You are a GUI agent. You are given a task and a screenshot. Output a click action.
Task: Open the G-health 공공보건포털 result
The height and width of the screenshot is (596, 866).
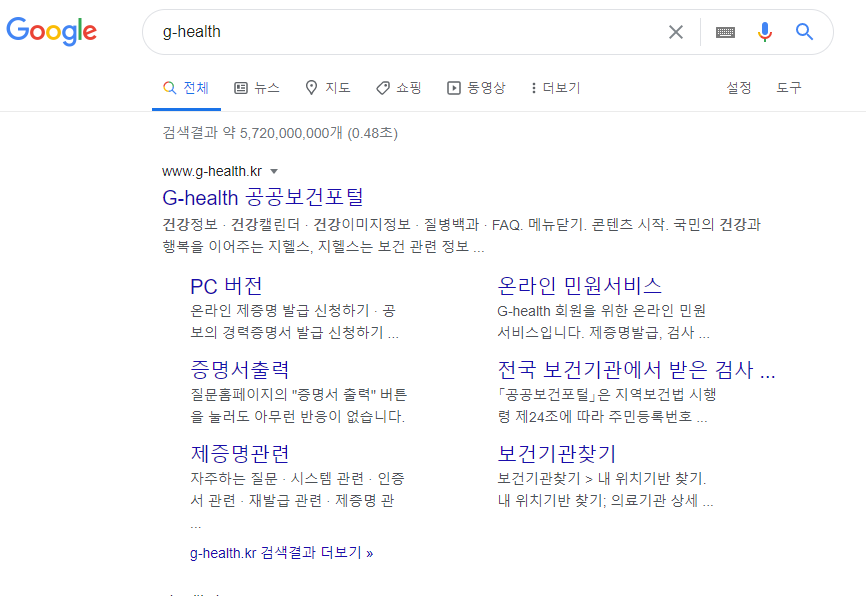click(263, 197)
